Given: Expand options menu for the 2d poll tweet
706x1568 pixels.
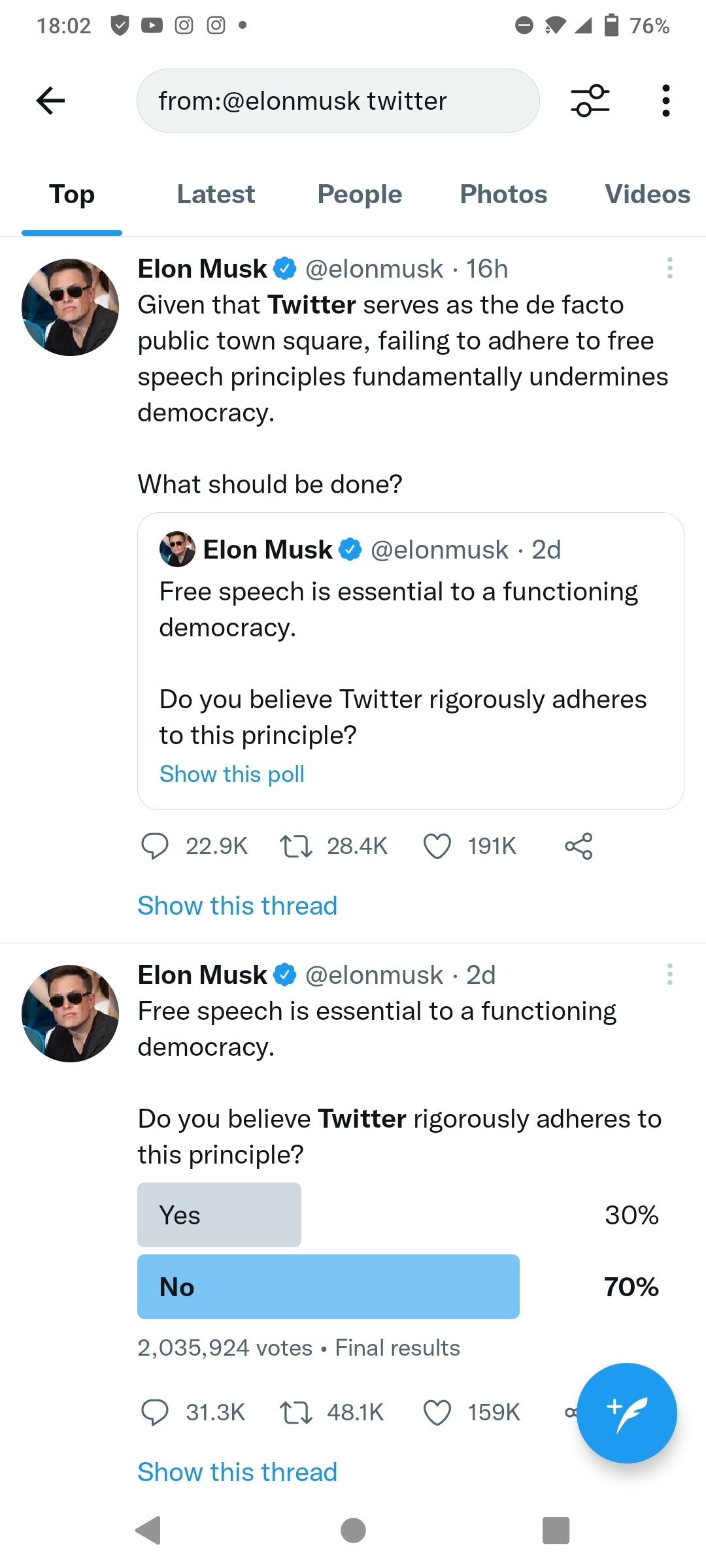Looking at the screenshot, I should [x=669, y=974].
